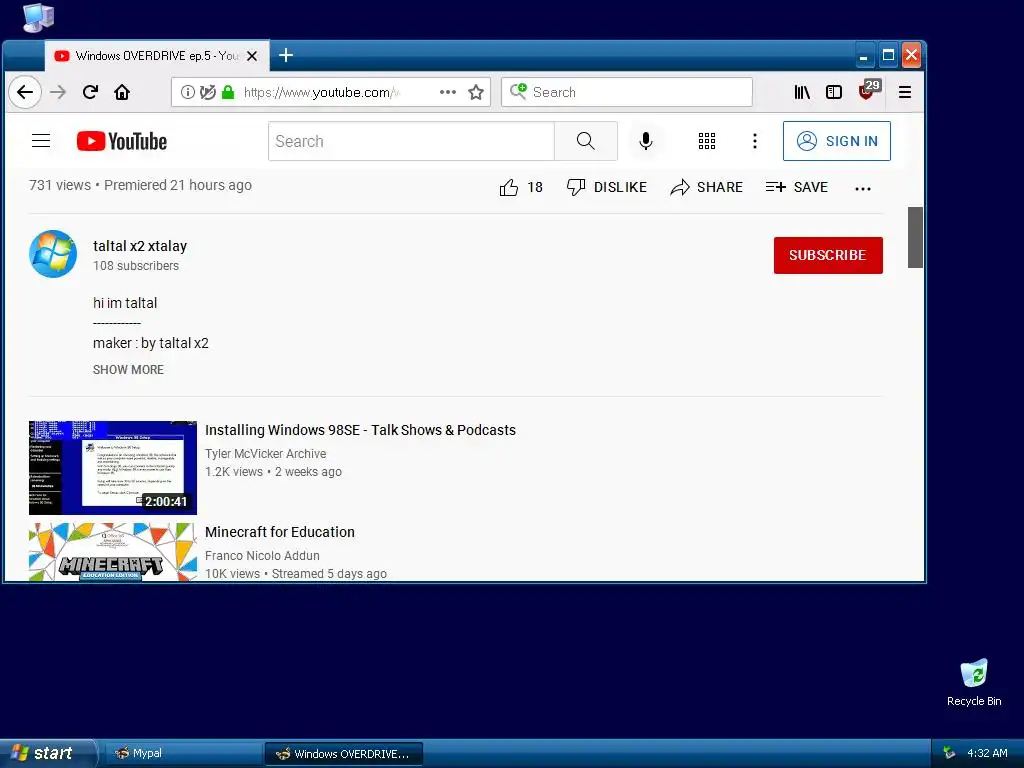Image resolution: width=1024 pixels, height=768 pixels.
Task: Open the browser hamburger menu
Action: click(x=904, y=92)
